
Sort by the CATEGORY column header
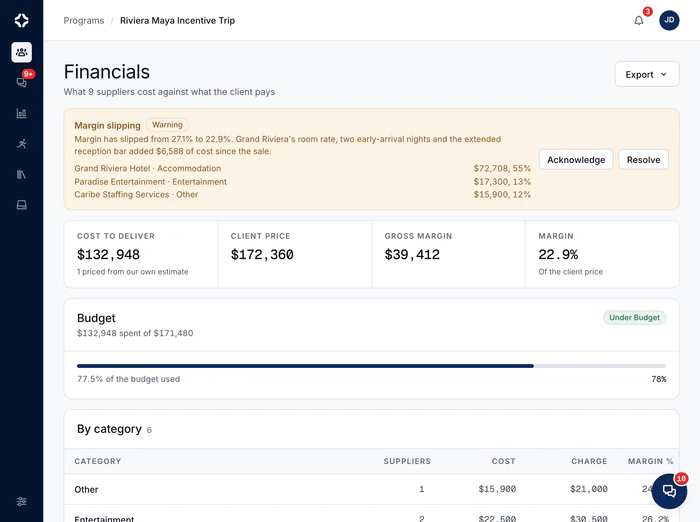click(98, 461)
